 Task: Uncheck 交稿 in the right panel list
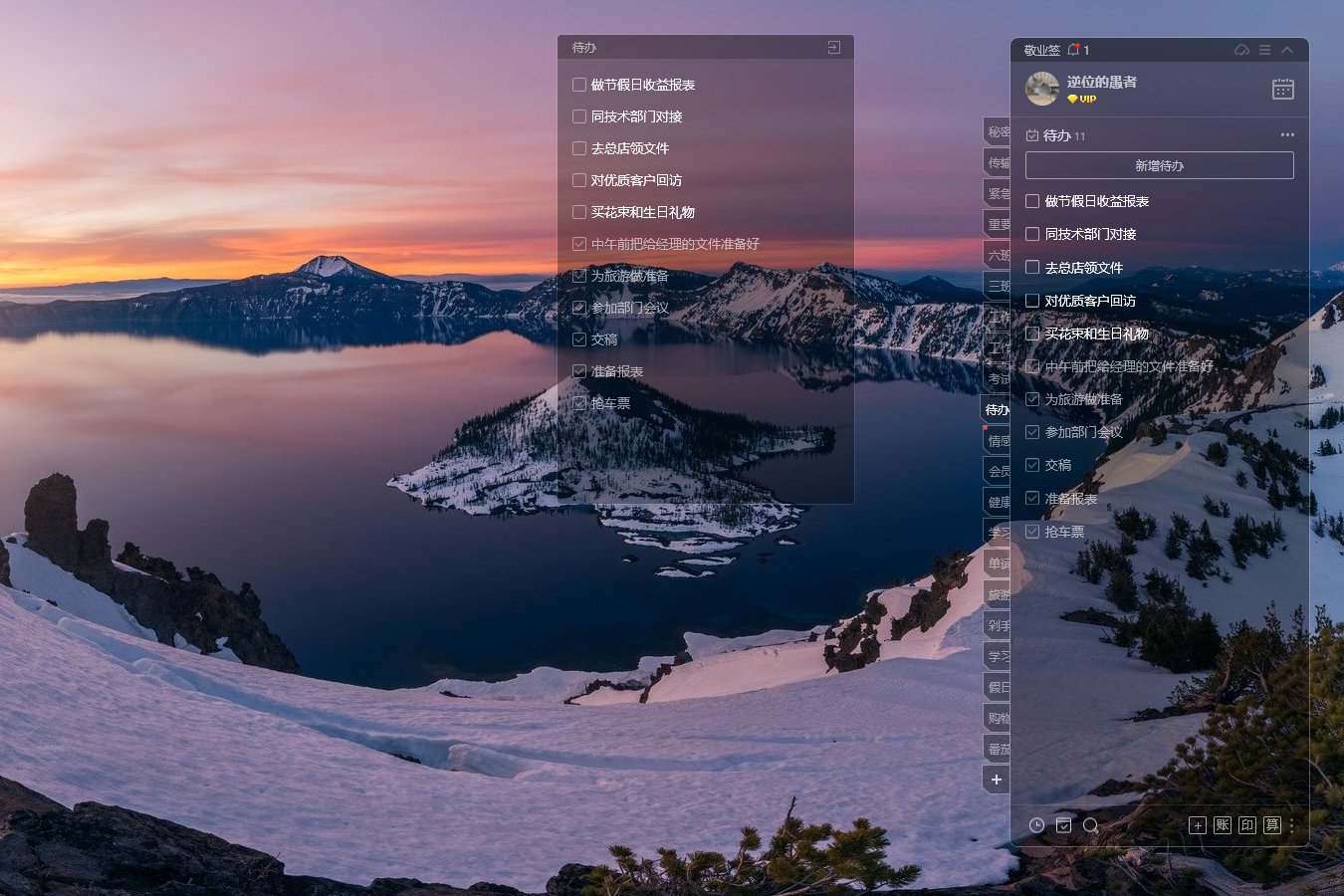[x=1032, y=465]
